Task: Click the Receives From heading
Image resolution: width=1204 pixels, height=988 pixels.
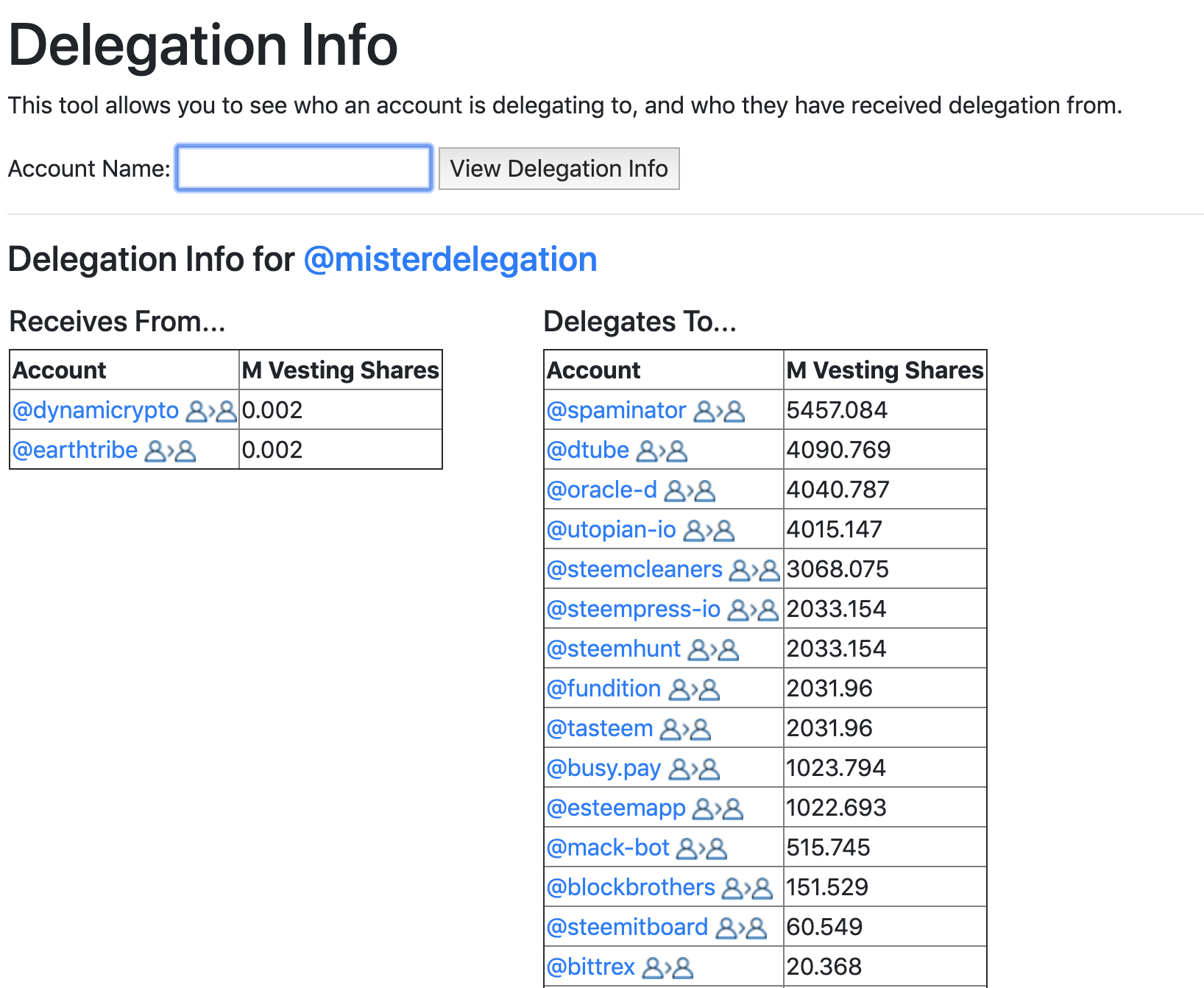Action: [x=117, y=322]
